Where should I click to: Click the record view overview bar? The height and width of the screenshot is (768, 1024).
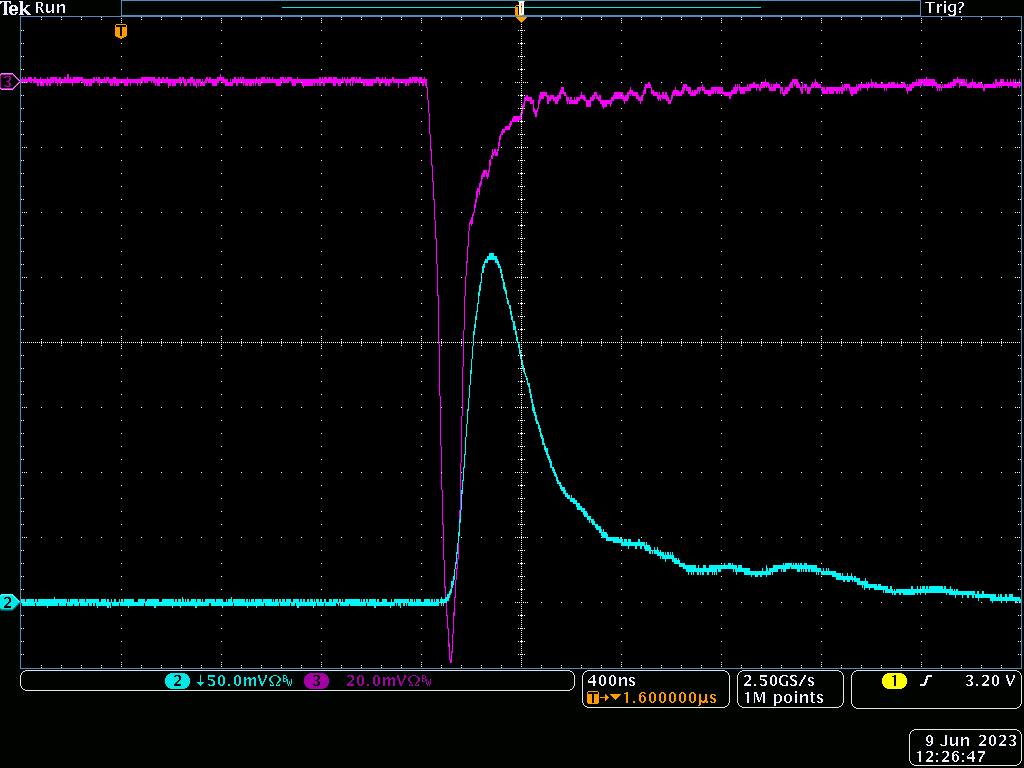tap(520, 8)
